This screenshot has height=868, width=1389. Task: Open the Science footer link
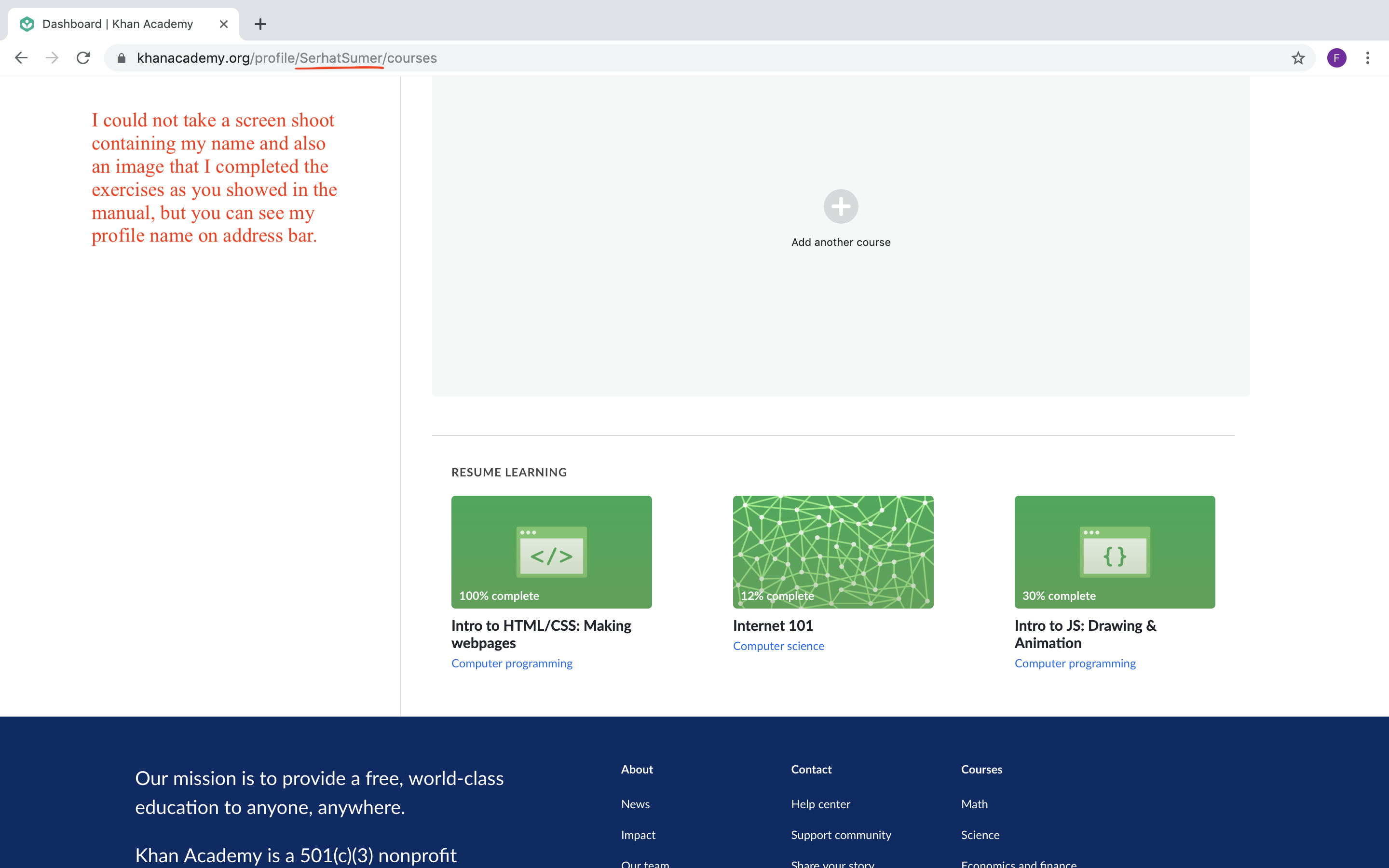980,835
